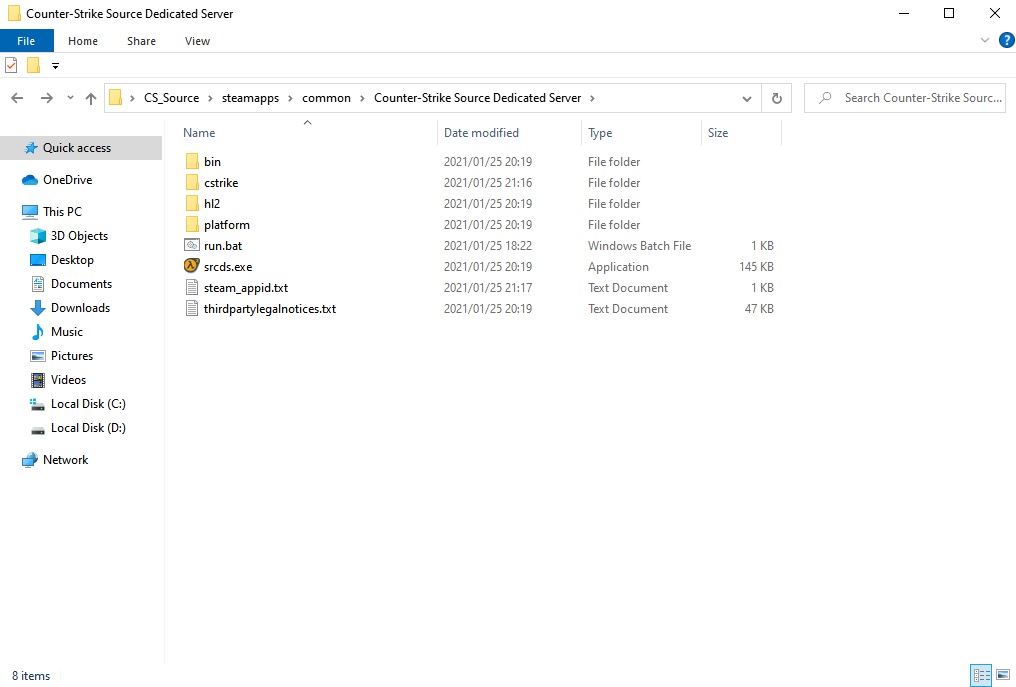Click the srcds.exe Half-Life lambda icon
The image size is (1016, 687).
[192, 266]
